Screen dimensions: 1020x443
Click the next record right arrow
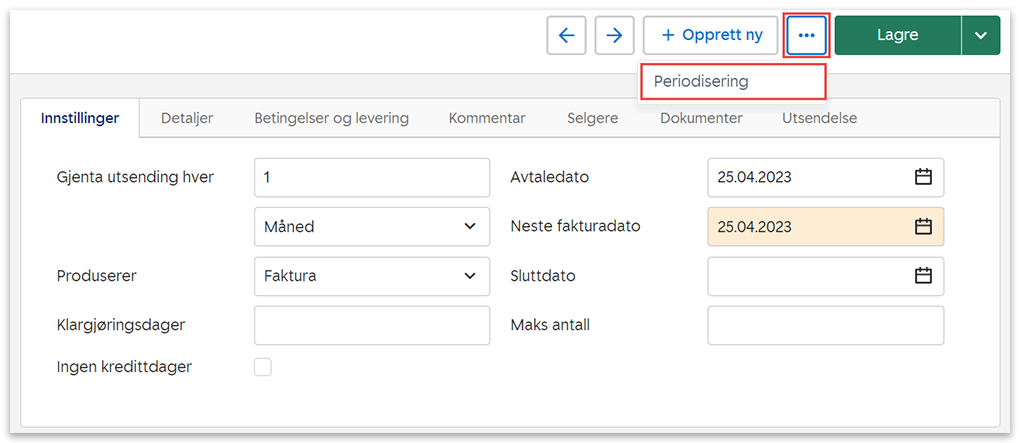click(614, 35)
